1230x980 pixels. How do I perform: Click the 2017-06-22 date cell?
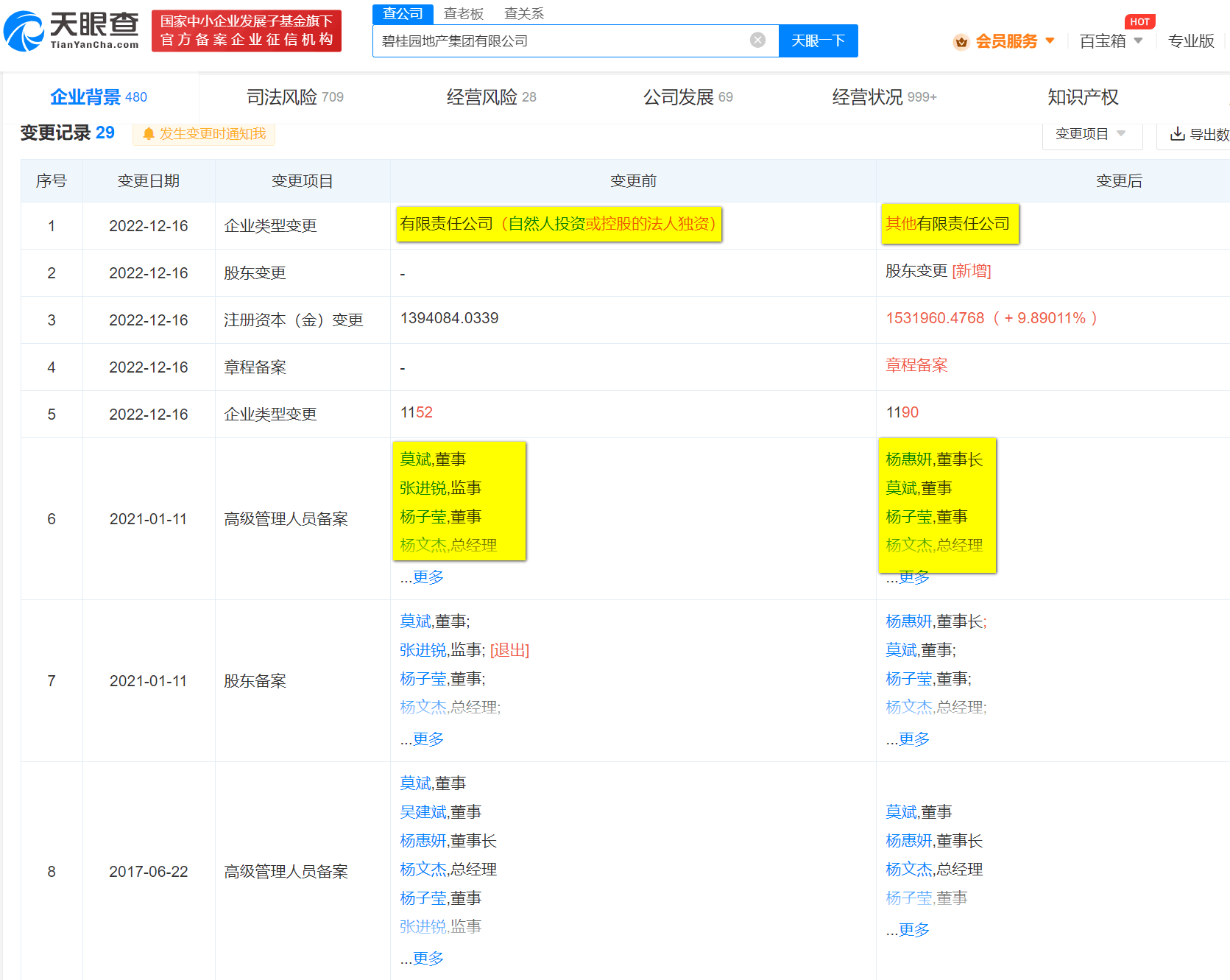[x=149, y=872]
